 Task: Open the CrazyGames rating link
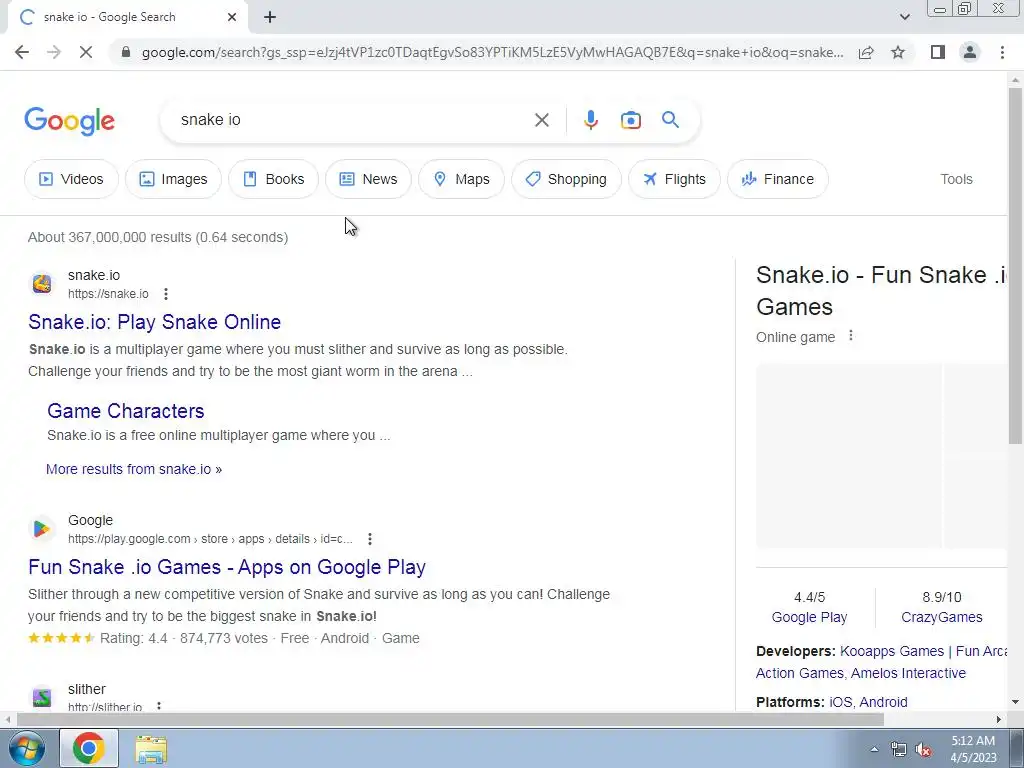point(941,617)
